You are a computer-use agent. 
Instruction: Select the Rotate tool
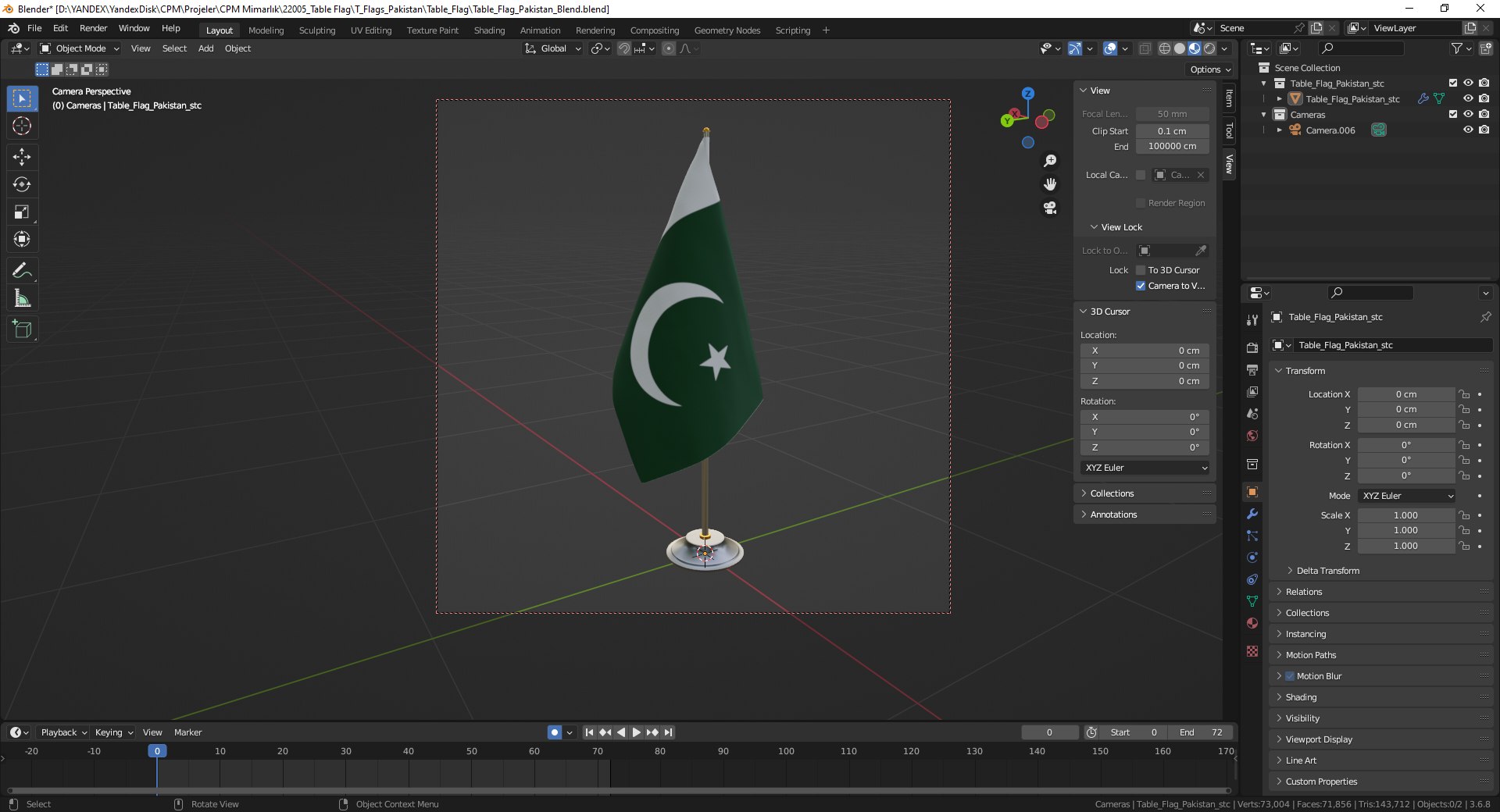pyautogui.click(x=22, y=185)
